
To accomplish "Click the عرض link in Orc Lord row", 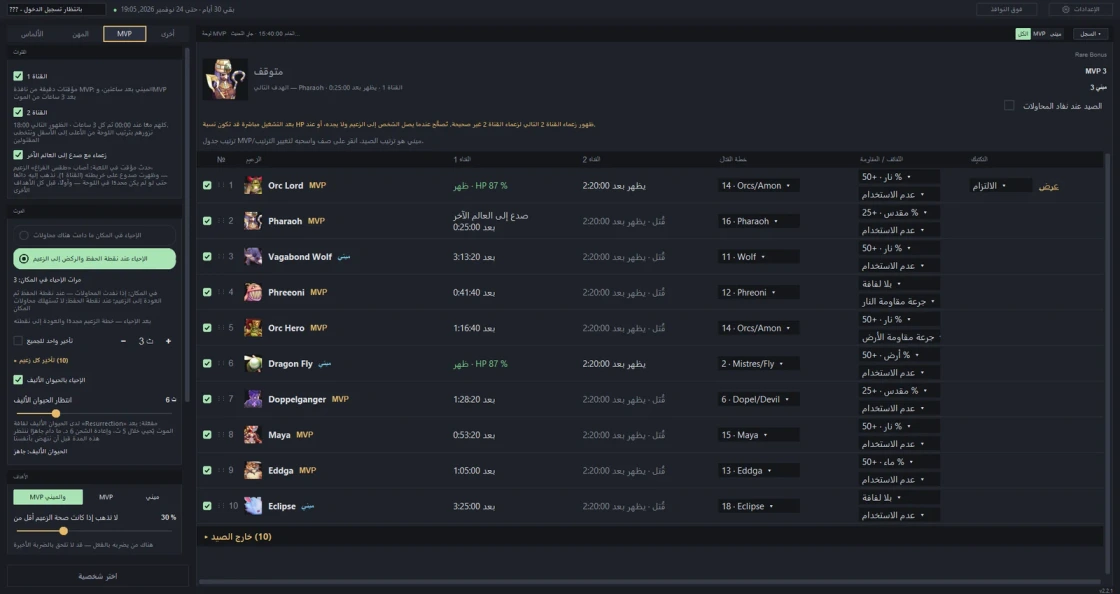I will pos(1048,186).
